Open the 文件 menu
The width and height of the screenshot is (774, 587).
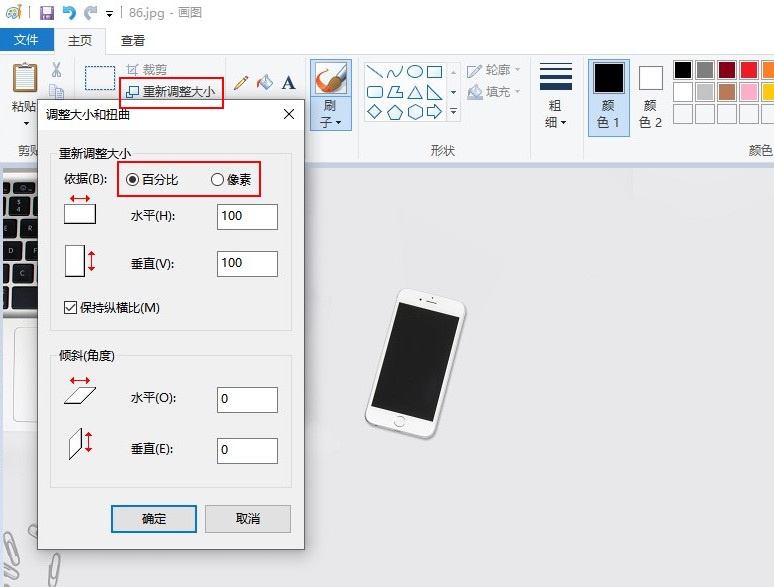pos(26,39)
